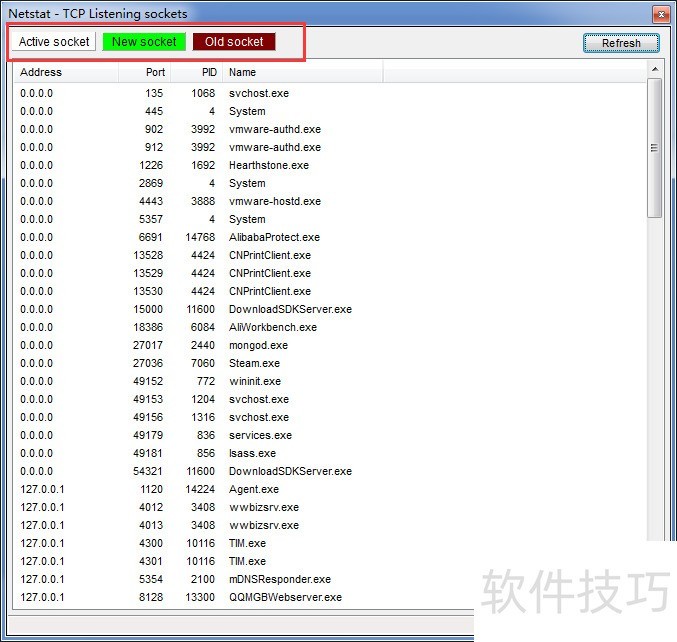Select the dark red Old socket swatch
The height and width of the screenshot is (642, 677).
click(x=234, y=42)
